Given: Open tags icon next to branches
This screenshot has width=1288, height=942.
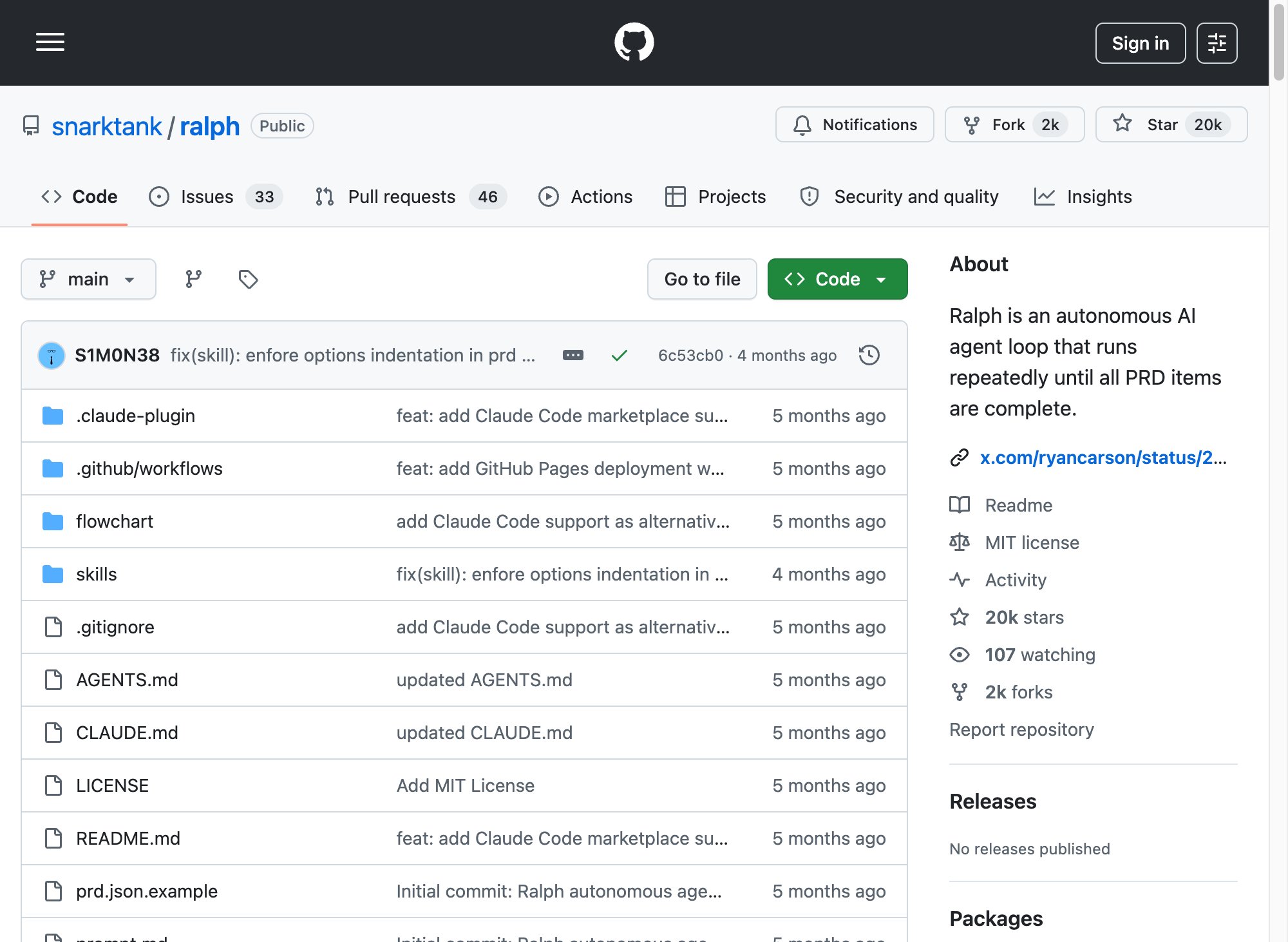Looking at the screenshot, I should [x=248, y=279].
